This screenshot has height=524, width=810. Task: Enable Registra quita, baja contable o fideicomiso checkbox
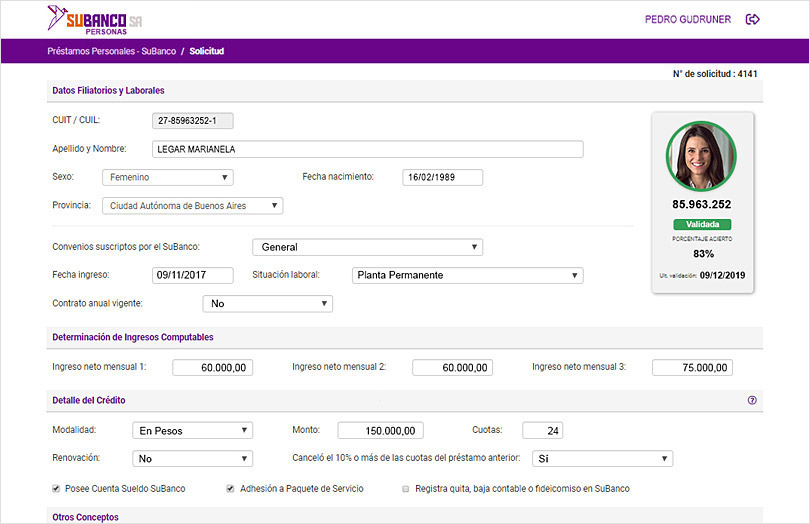pos(406,488)
